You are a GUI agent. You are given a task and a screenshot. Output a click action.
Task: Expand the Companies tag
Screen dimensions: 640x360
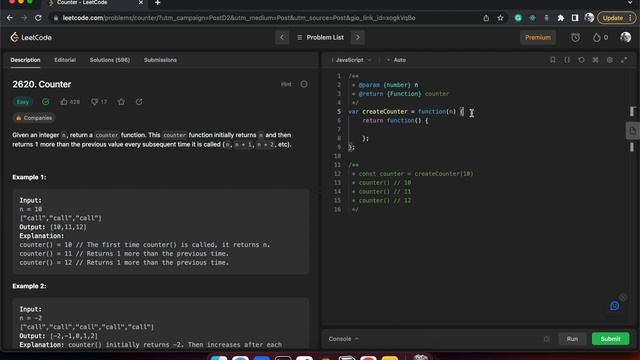pyautogui.click(x=34, y=118)
